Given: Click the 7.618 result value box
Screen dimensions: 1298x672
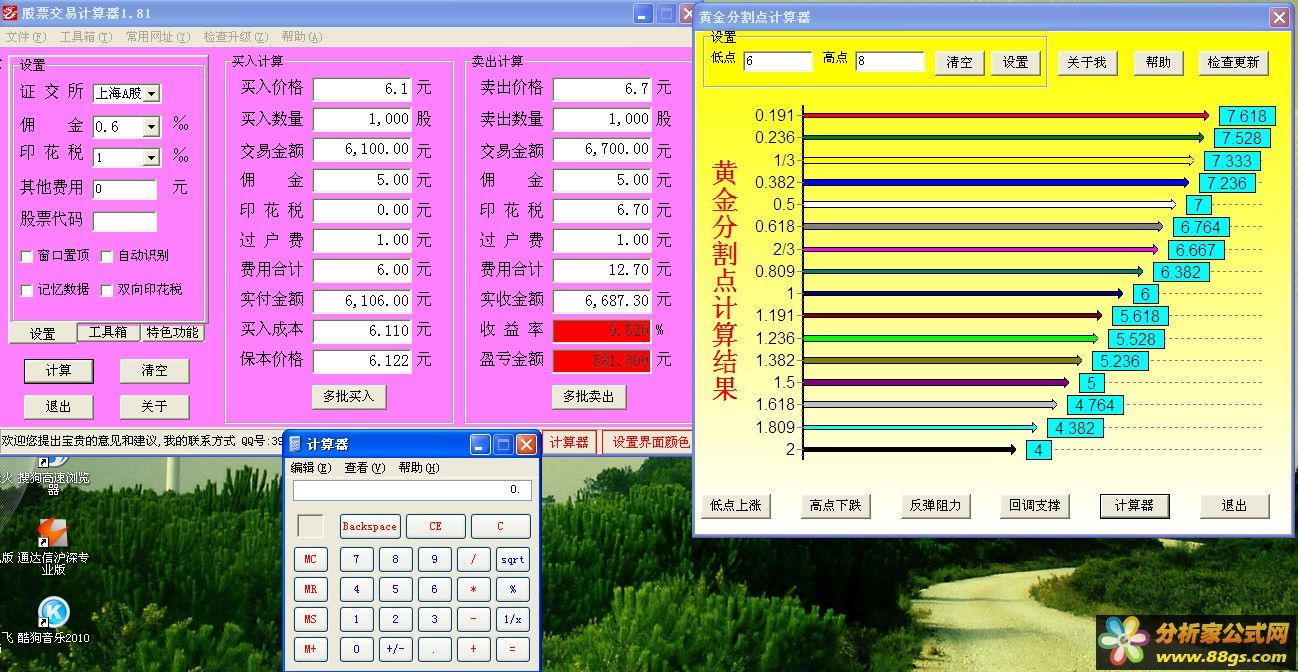Looking at the screenshot, I should [1247, 116].
